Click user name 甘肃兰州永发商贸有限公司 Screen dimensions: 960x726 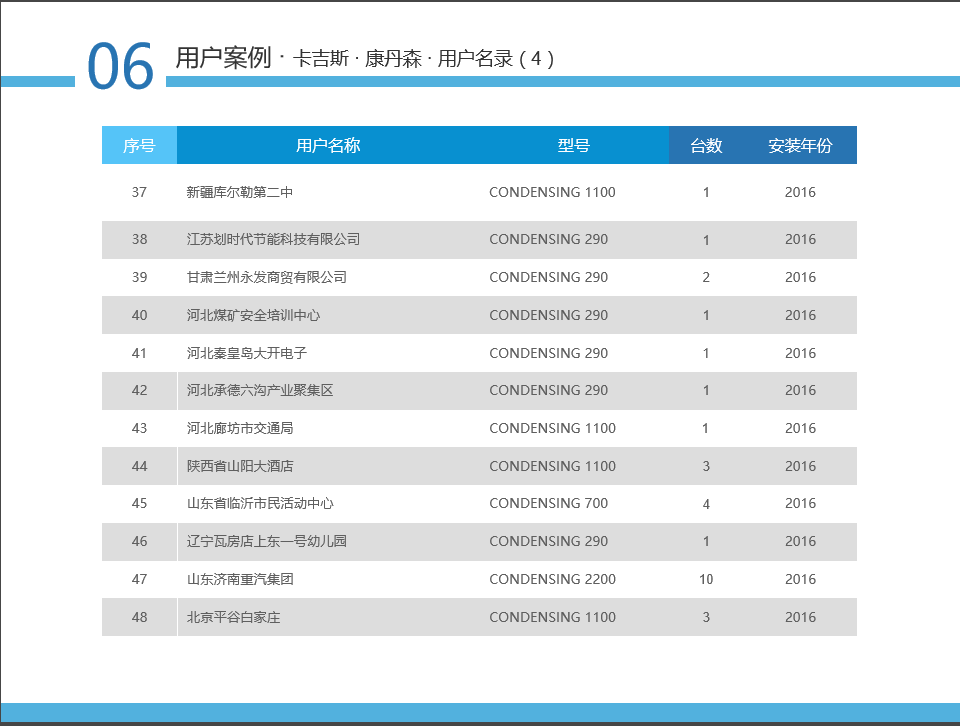click(266, 277)
